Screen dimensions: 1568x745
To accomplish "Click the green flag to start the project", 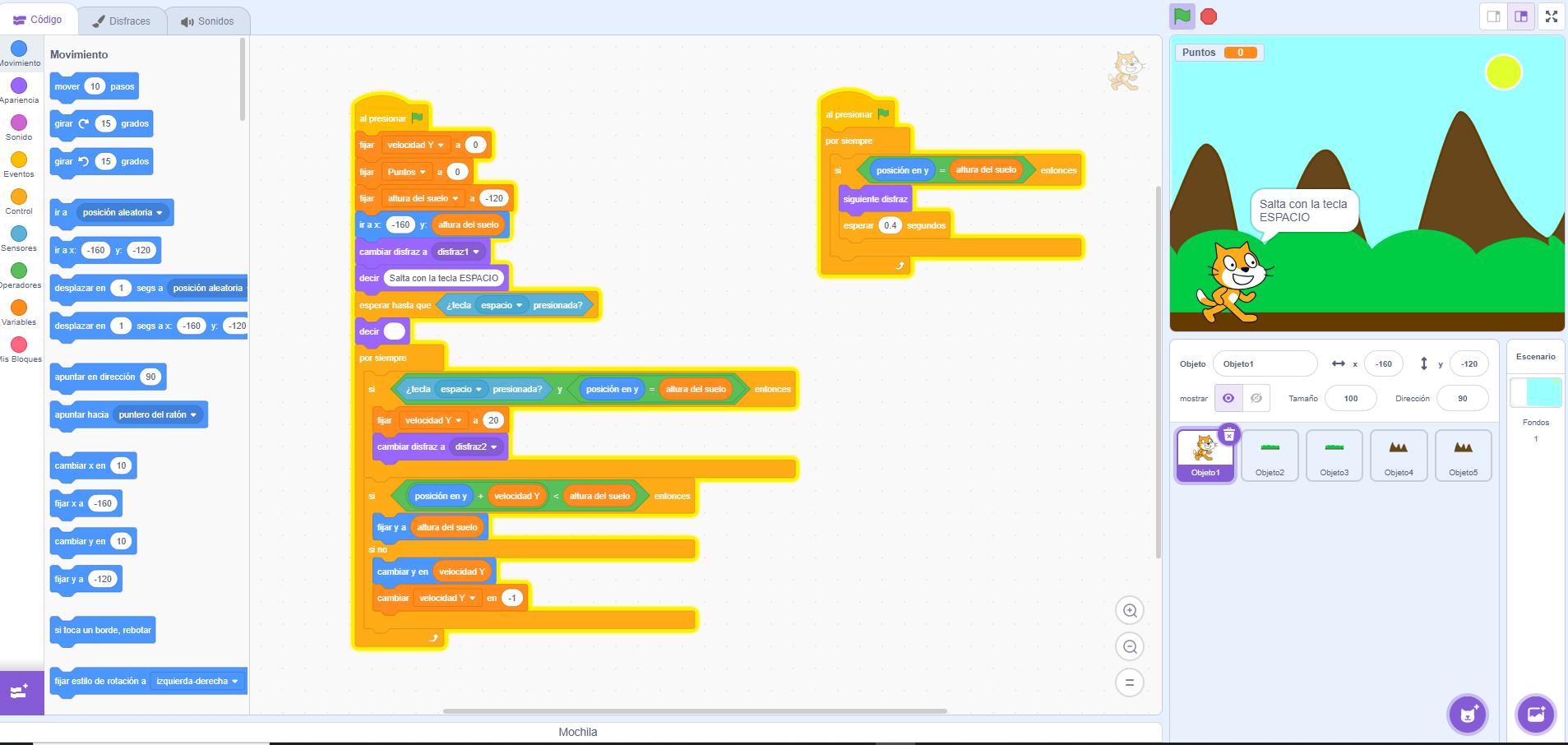I will coord(1182,16).
